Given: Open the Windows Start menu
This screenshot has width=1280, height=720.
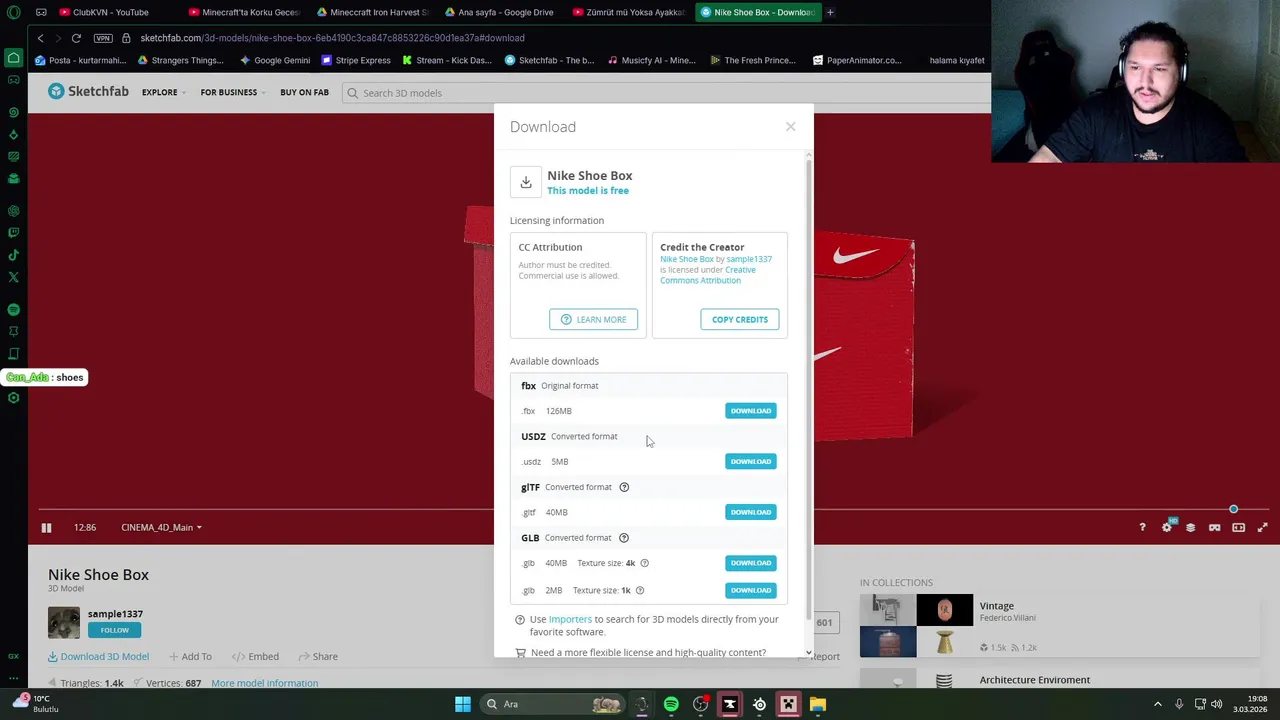Looking at the screenshot, I should (462, 704).
